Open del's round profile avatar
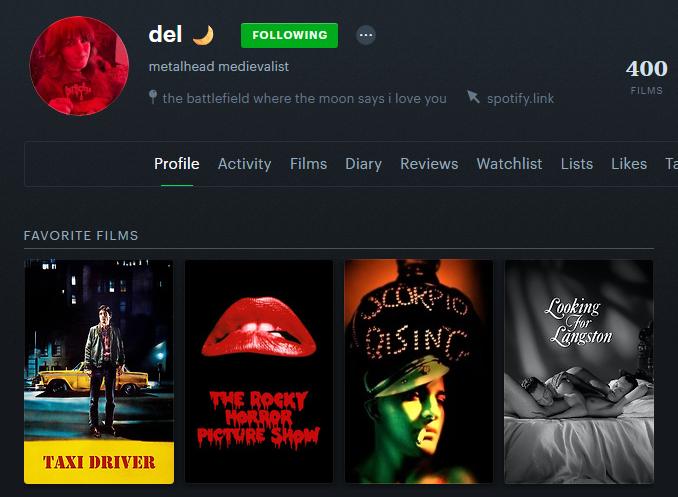The height and width of the screenshot is (497, 678). pos(79,66)
